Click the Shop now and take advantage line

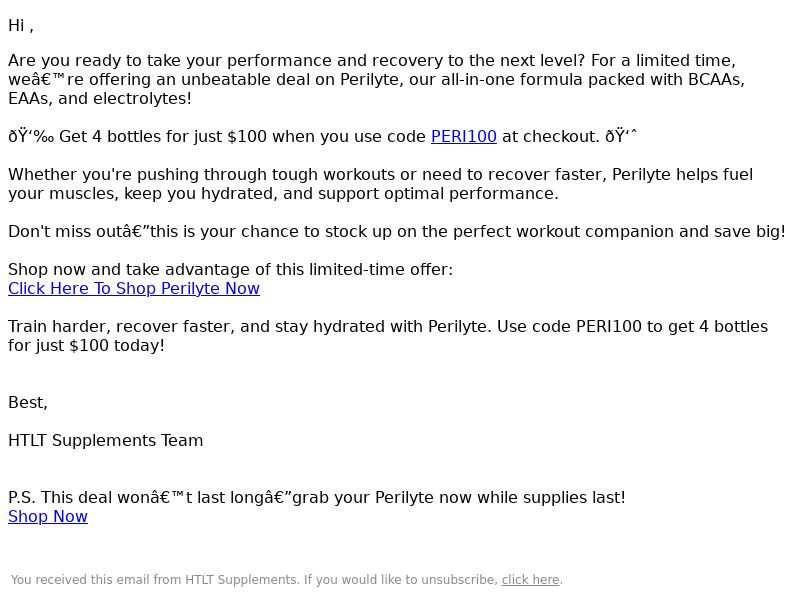[230, 269]
